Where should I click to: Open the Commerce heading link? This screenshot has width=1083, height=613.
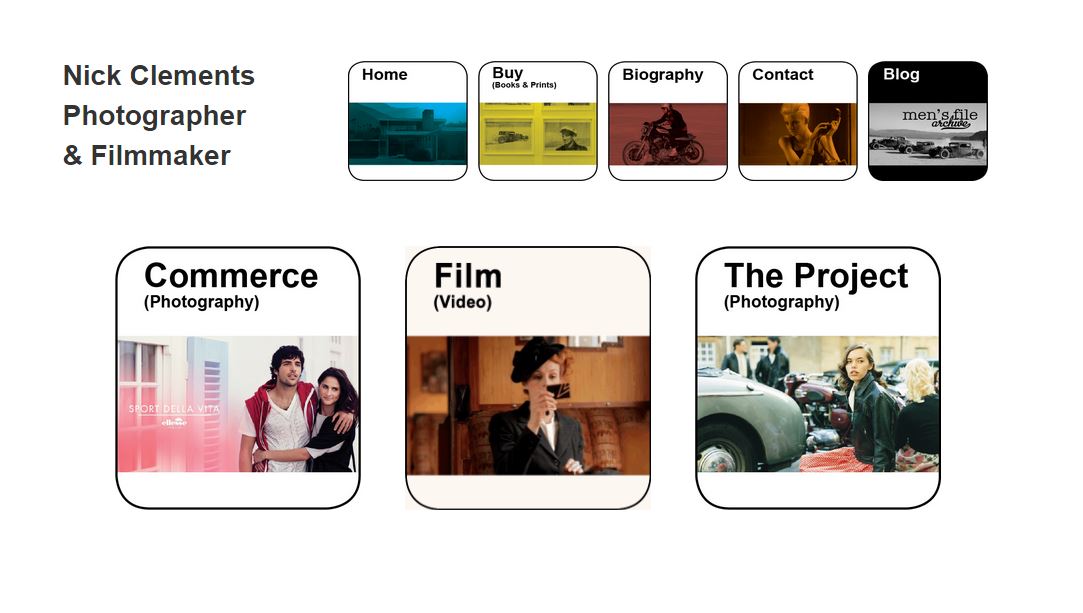point(231,275)
